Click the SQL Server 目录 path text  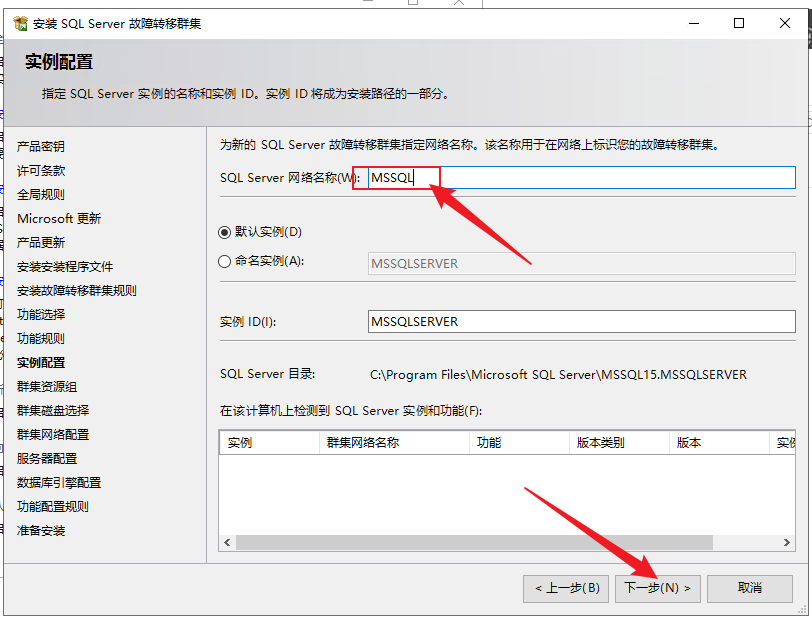tap(558, 375)
